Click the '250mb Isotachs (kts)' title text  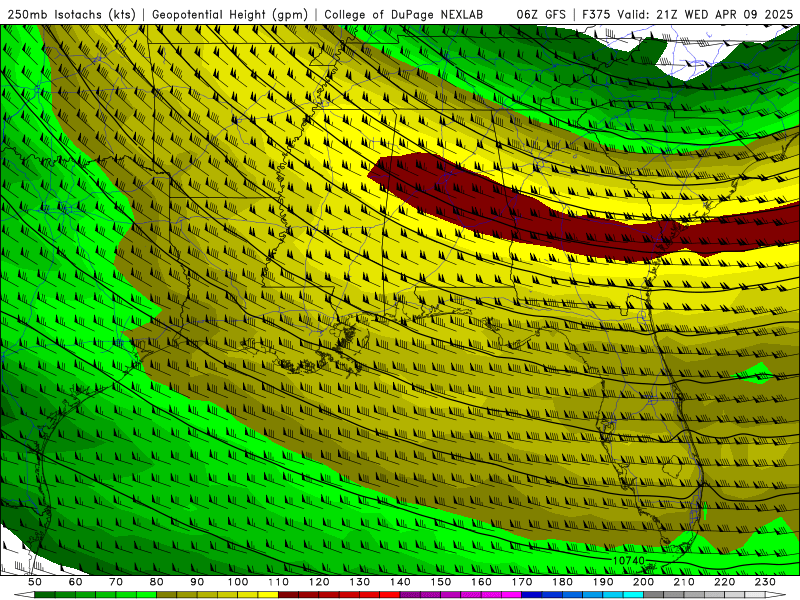pyautogui.click(x=71, y=15)
